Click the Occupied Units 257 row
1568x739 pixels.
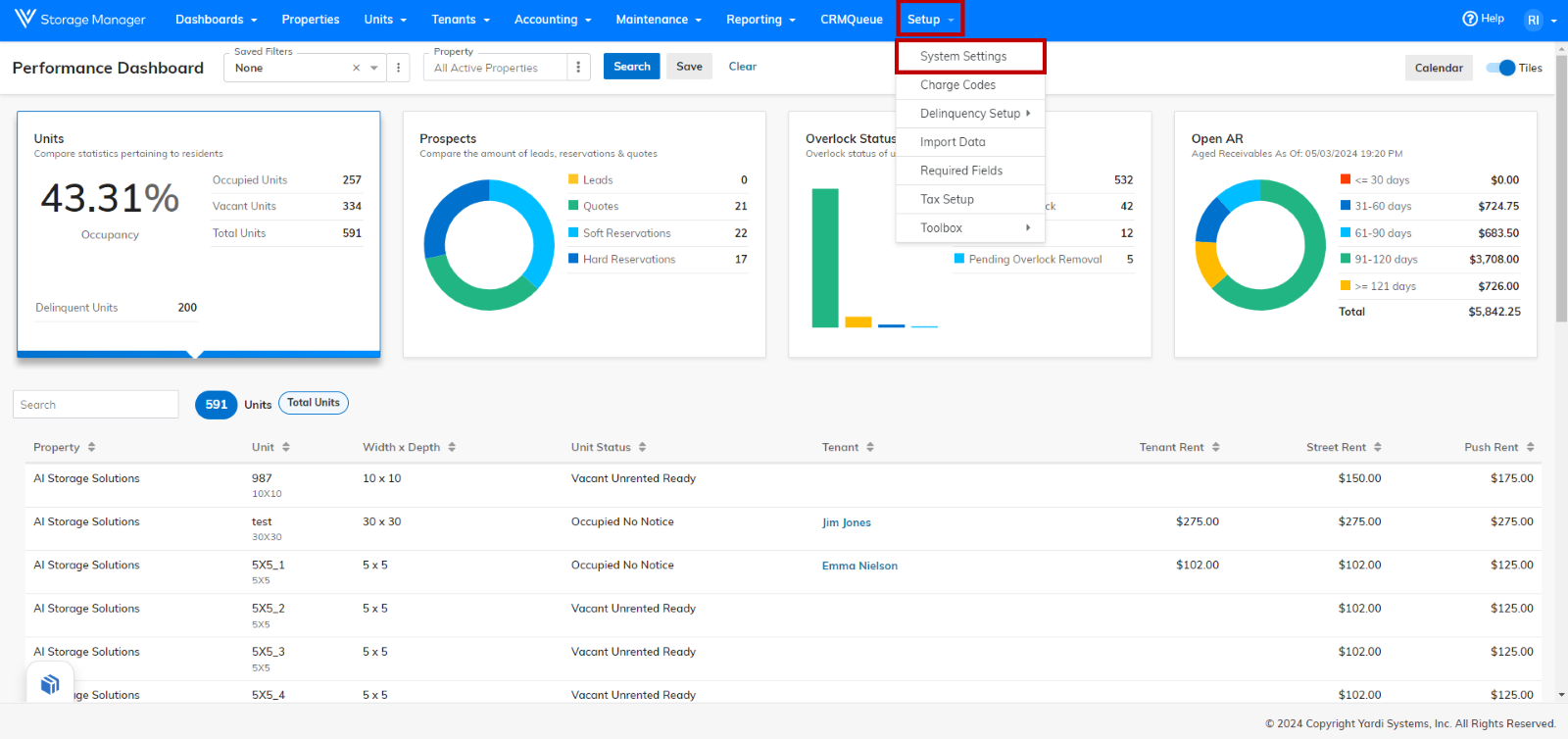(287, 180)
